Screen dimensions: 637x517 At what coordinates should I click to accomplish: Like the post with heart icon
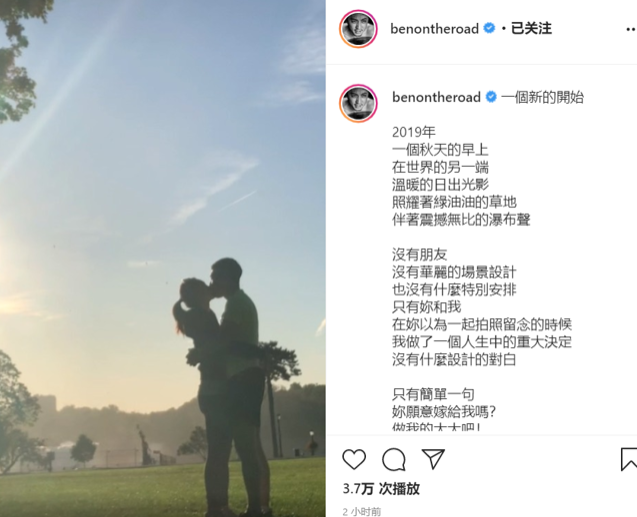coord(354,459)
